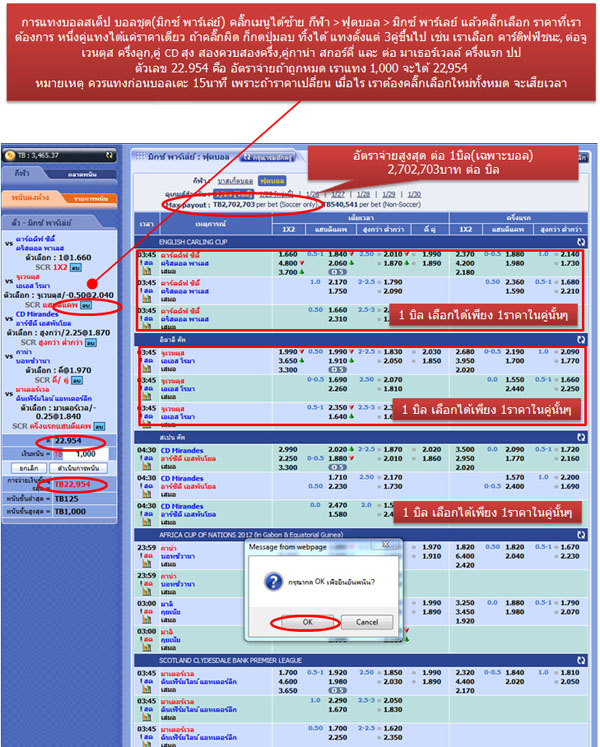Refresh the TB 3,465.37 account balance
Screen dimensions: 600x747
109,155
